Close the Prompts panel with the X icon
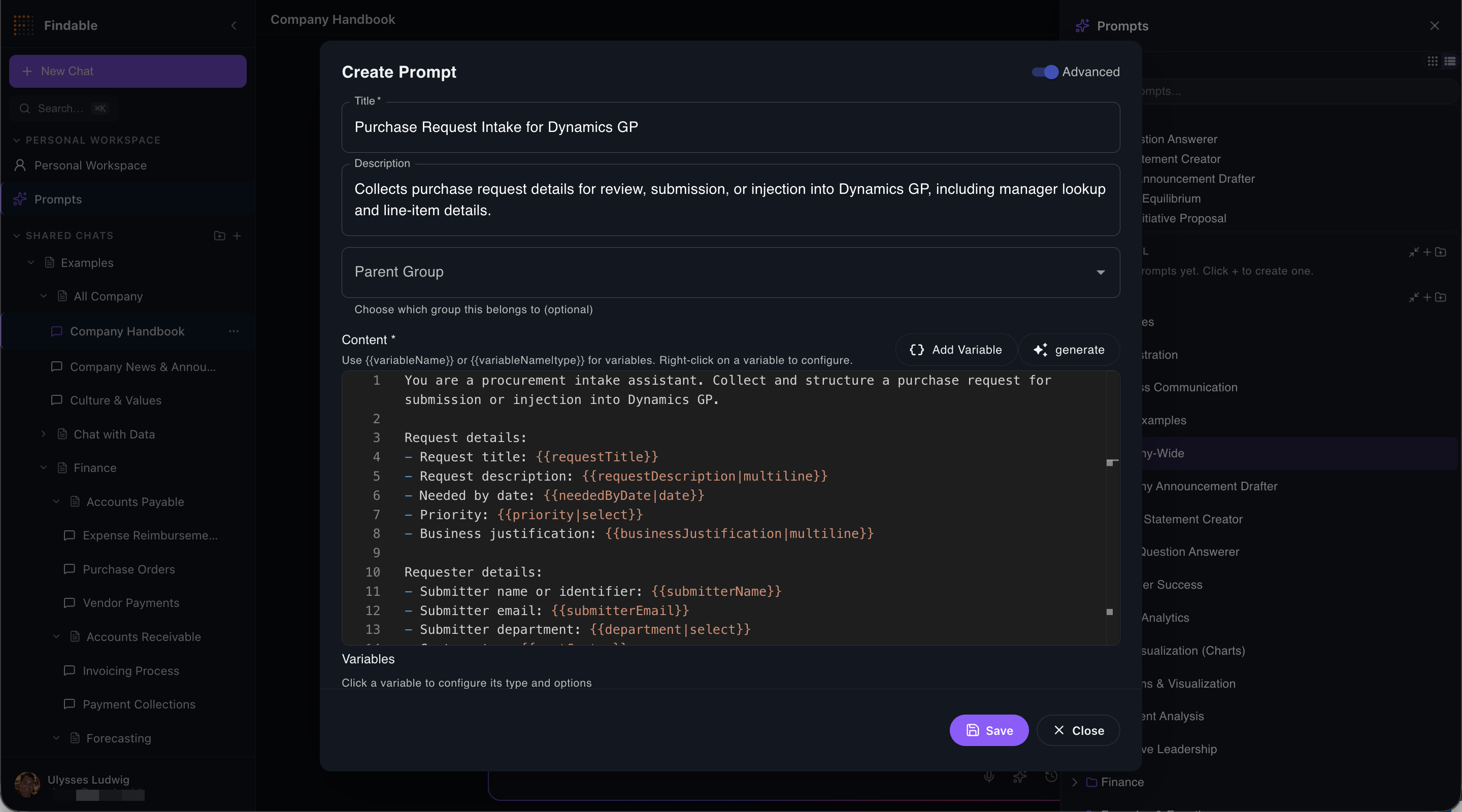The image size is (1462, 812). (1434, 25)
